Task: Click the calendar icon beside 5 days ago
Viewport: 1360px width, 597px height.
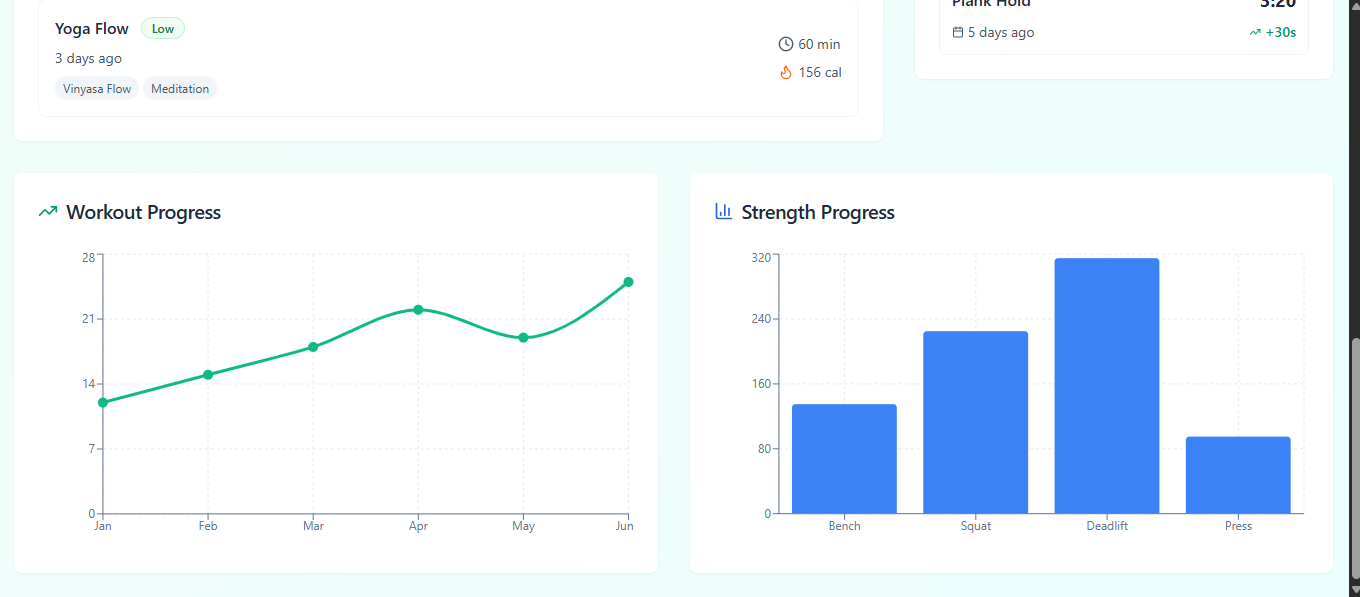Action: click(x=958, y=33)
